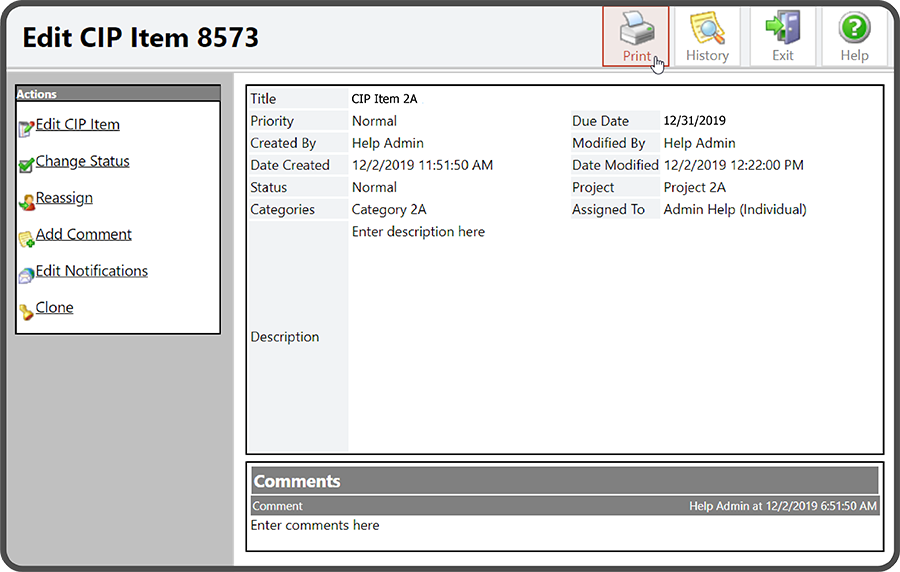Open the Edit CIP Item link
Viewport: 900px width, 572px height.
[78, 125]
